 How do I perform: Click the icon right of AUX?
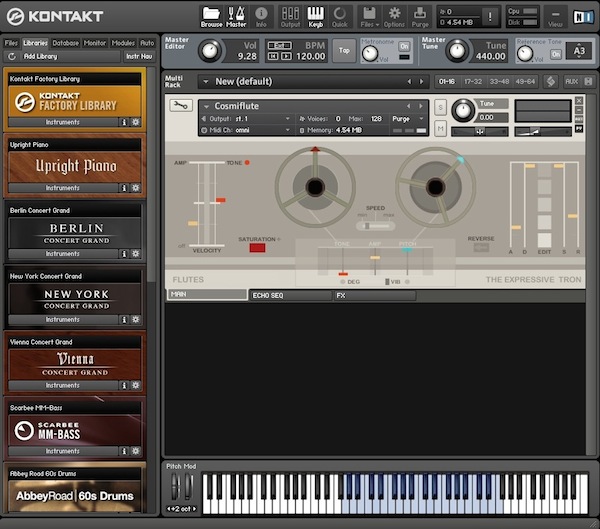point(589,81)
